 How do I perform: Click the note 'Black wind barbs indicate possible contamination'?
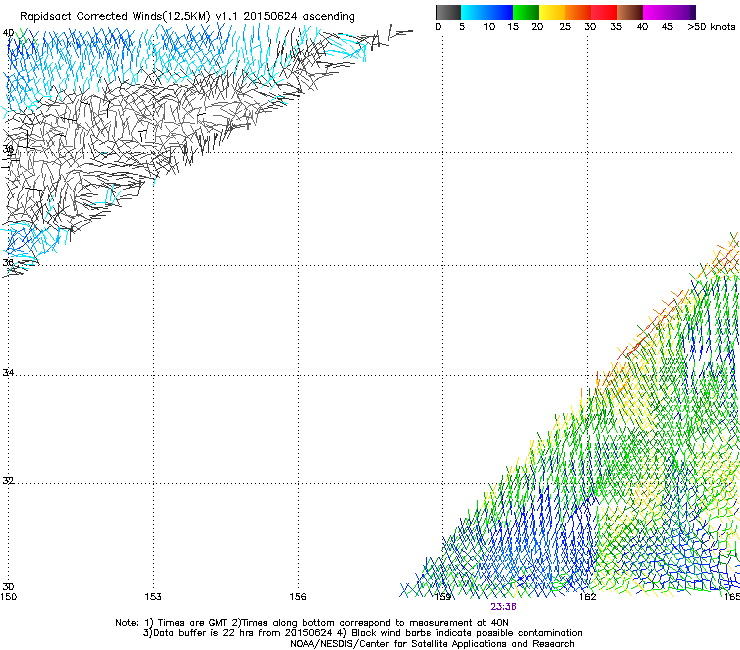point(467,633)
